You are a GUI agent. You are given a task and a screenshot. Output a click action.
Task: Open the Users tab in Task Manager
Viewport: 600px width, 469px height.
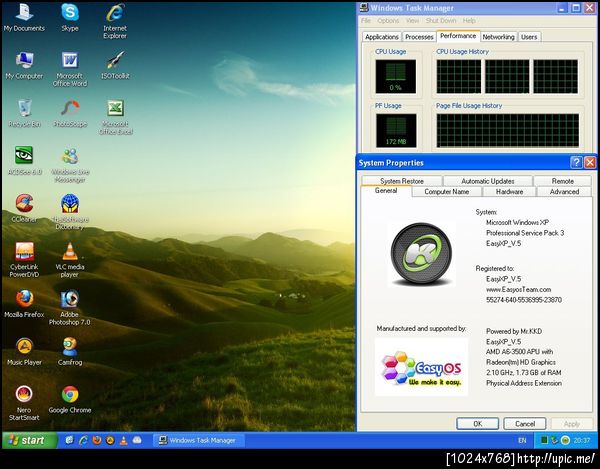(529, 37)
